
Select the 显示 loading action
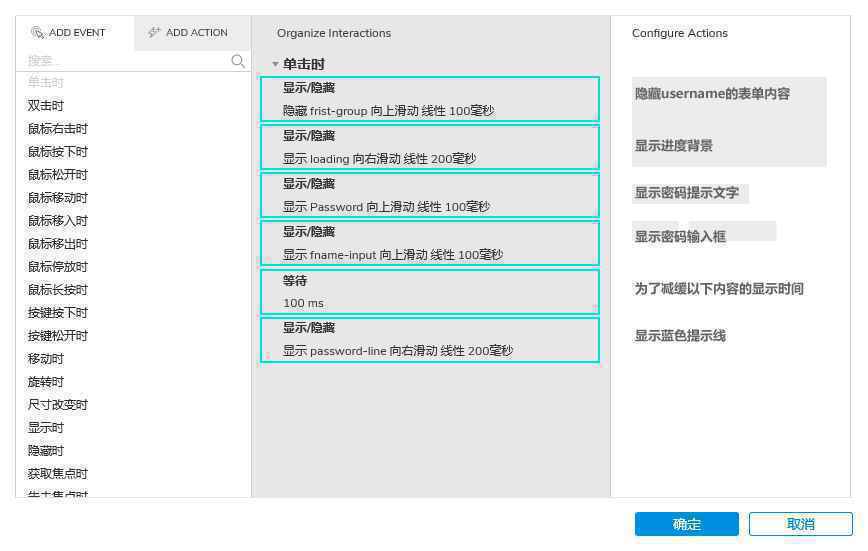pos(430,147)
